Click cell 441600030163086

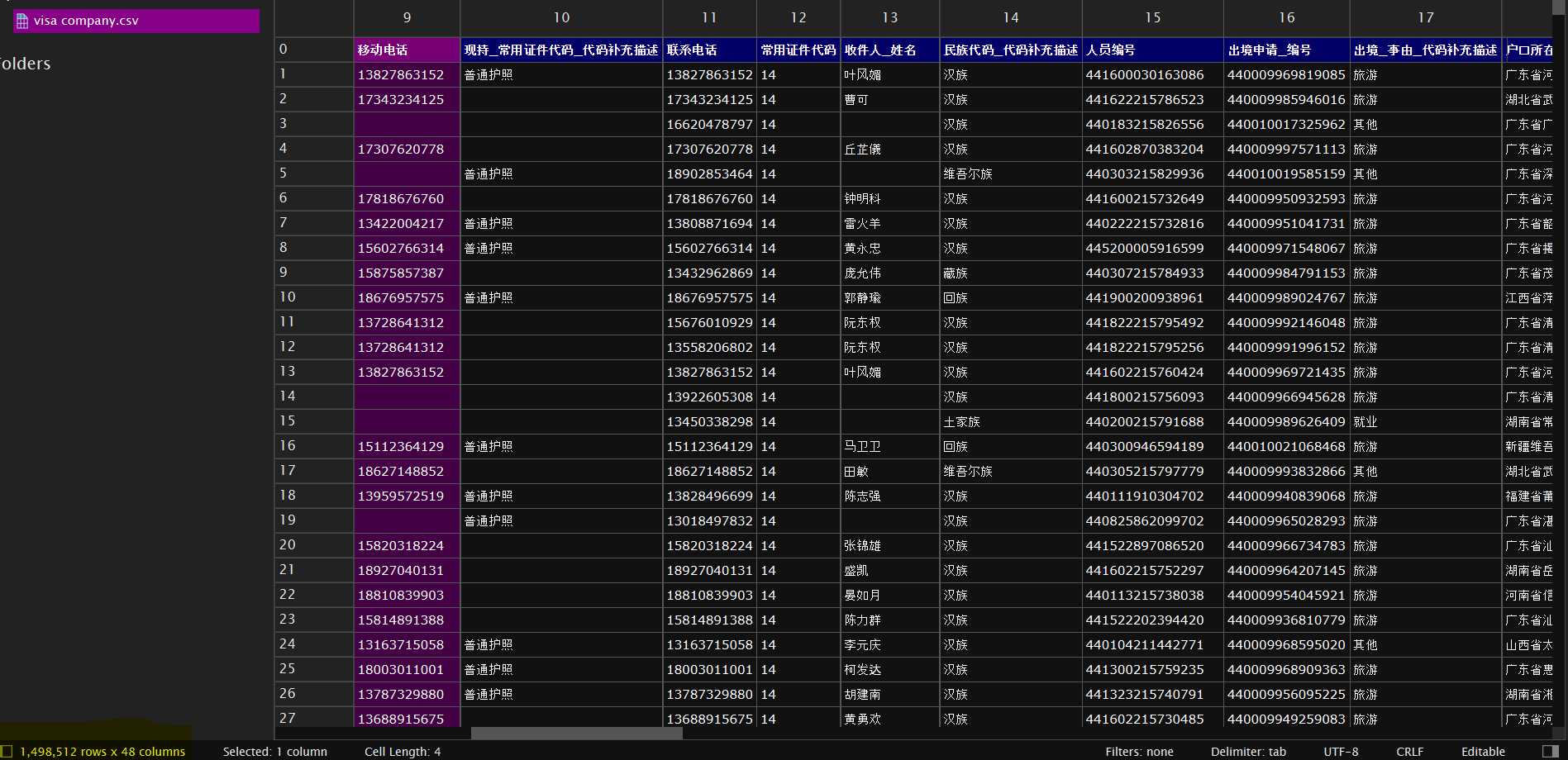(1153, 74)
